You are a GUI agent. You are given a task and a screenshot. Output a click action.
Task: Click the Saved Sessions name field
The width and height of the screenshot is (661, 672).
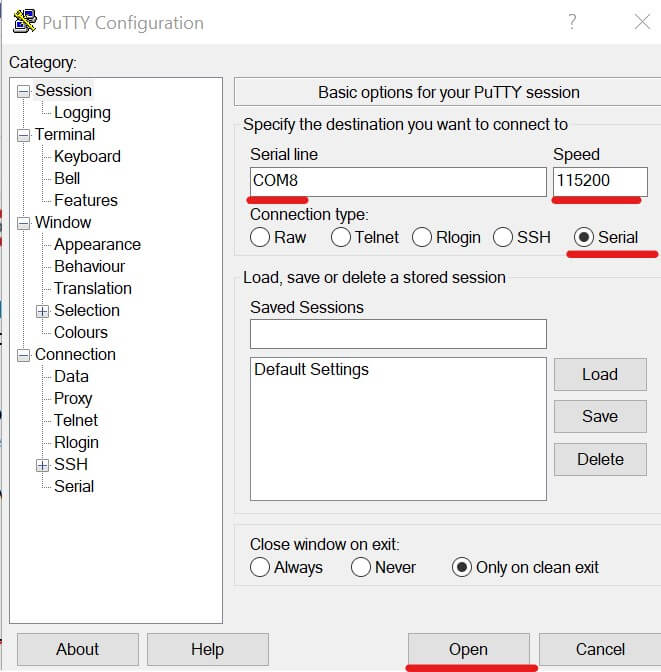(398, 334)
